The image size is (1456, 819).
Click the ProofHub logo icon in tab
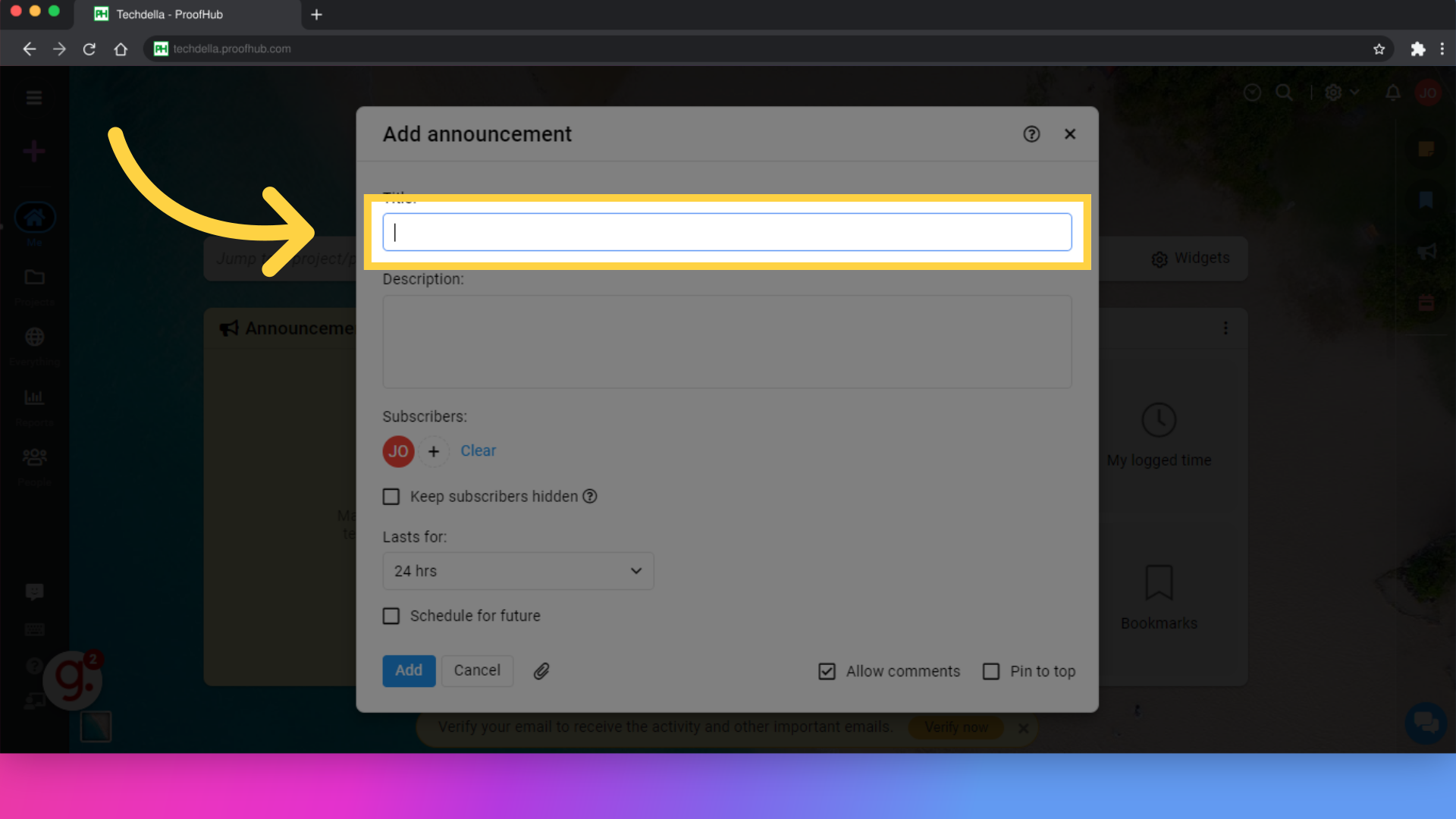[x=101, y=14]
